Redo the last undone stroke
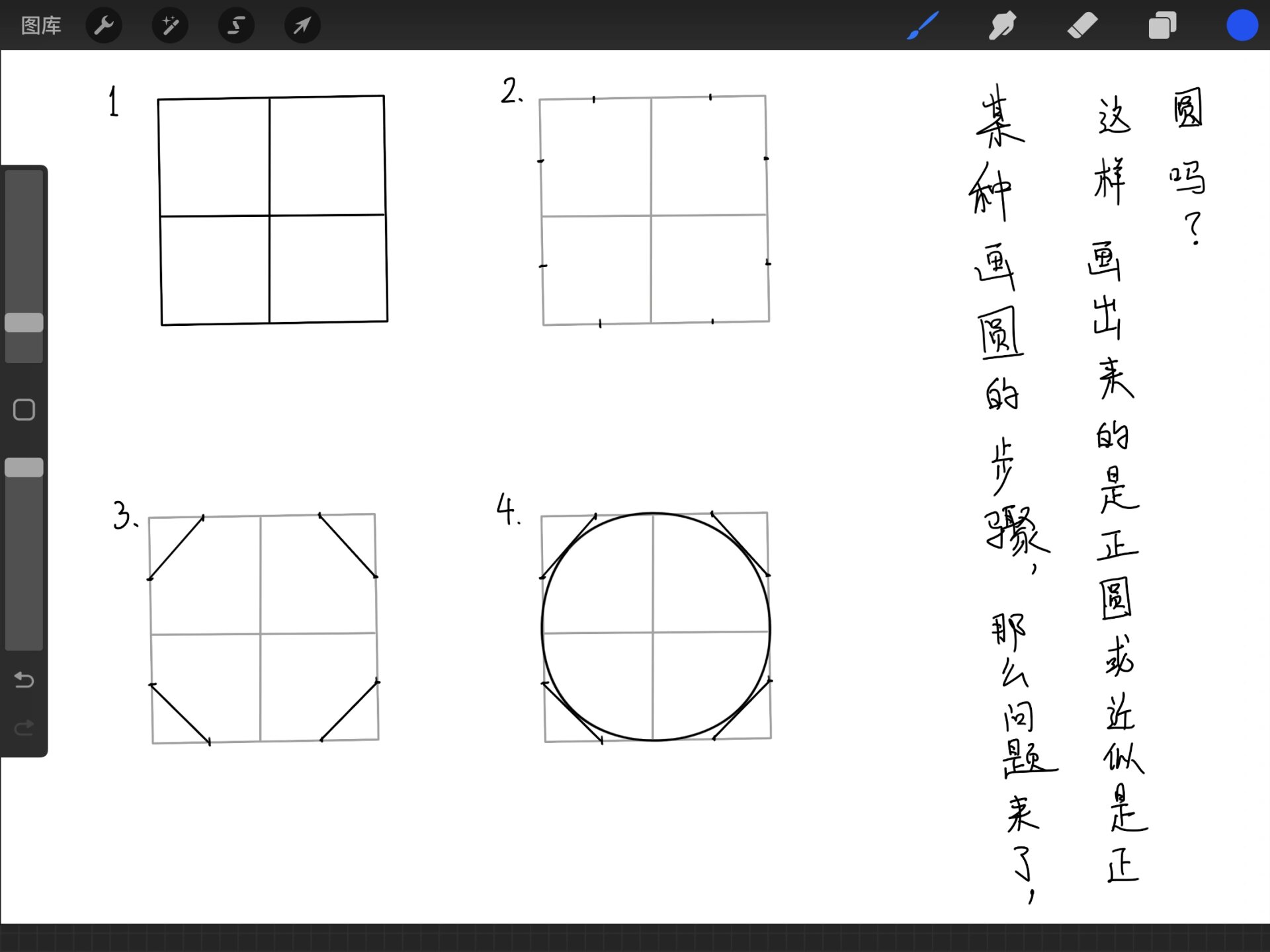This screenshot has width=1270, height=952. tap(24, 728)
